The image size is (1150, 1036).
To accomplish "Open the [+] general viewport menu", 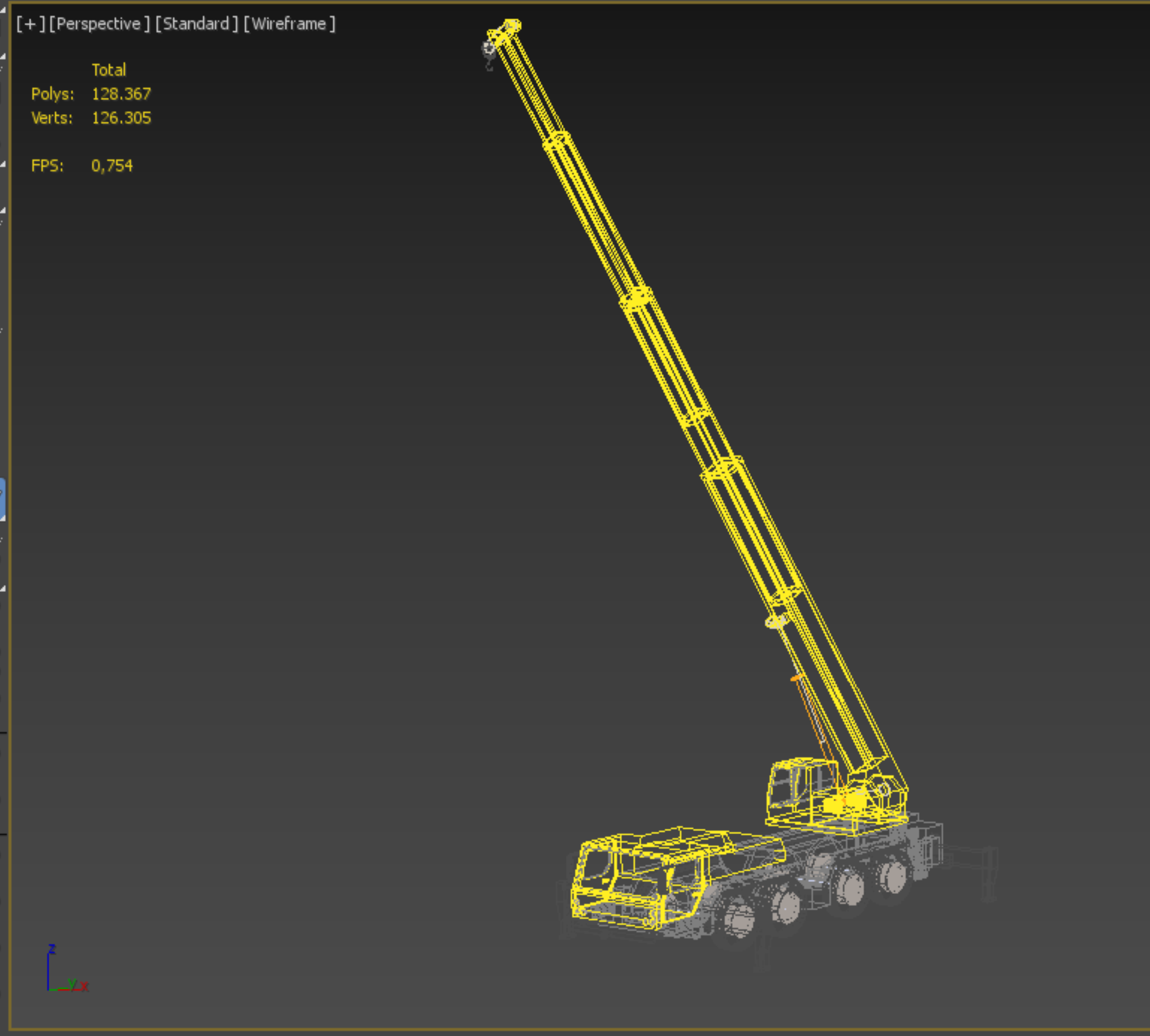I will click(x=30, y=24).
